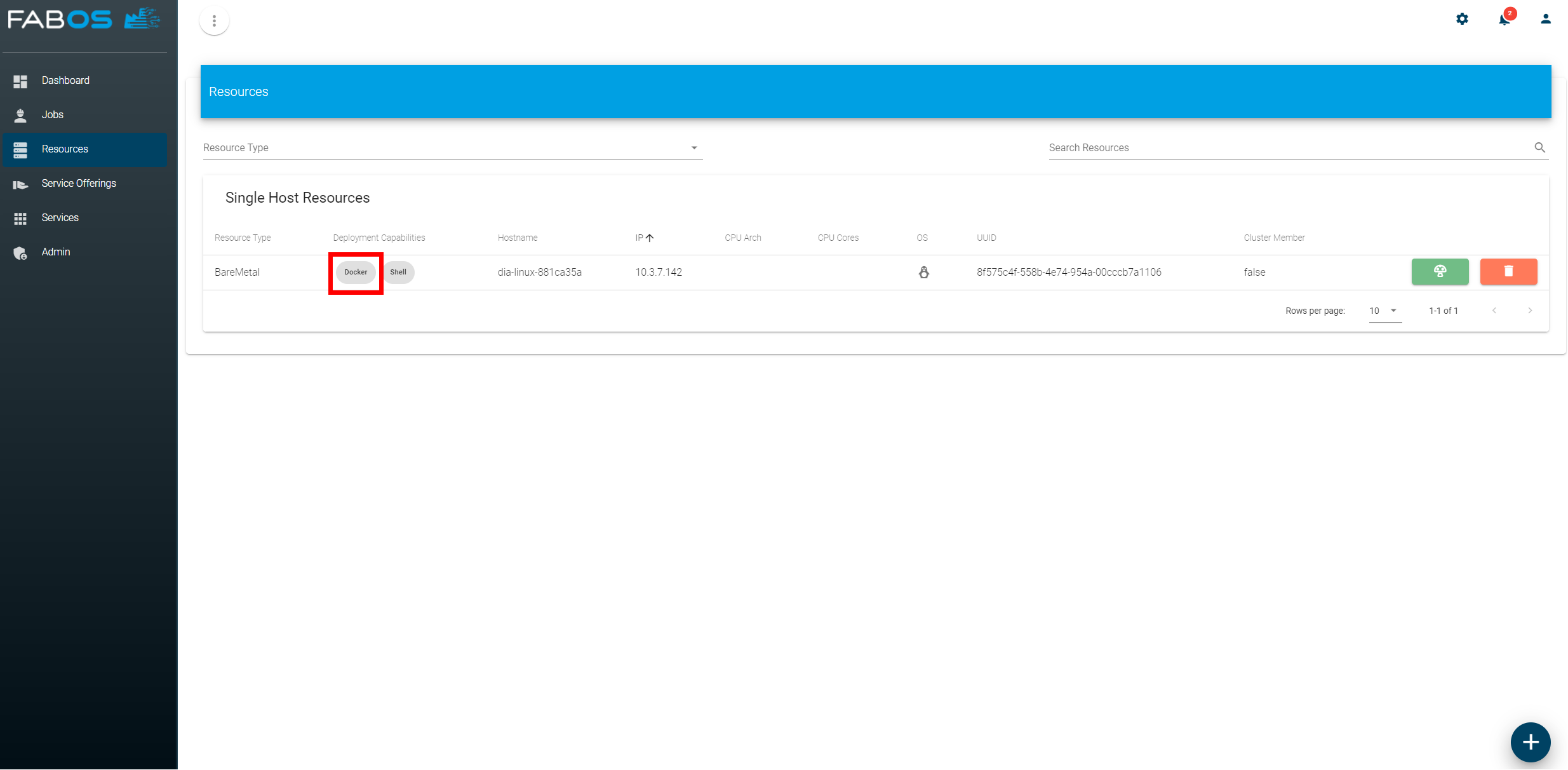Open the Resource Type dropdown filter
1568x770 pixels.
point(451,148)
